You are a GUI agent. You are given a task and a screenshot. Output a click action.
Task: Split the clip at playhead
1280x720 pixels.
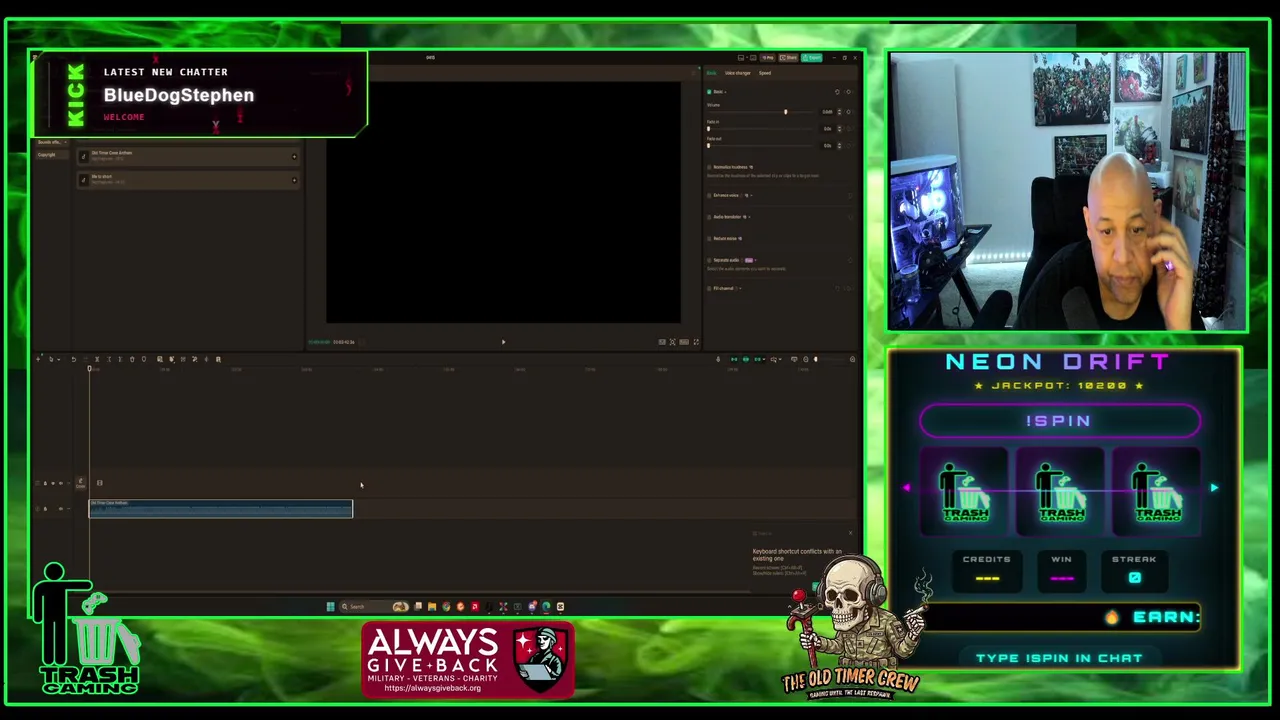click(97, 359)
